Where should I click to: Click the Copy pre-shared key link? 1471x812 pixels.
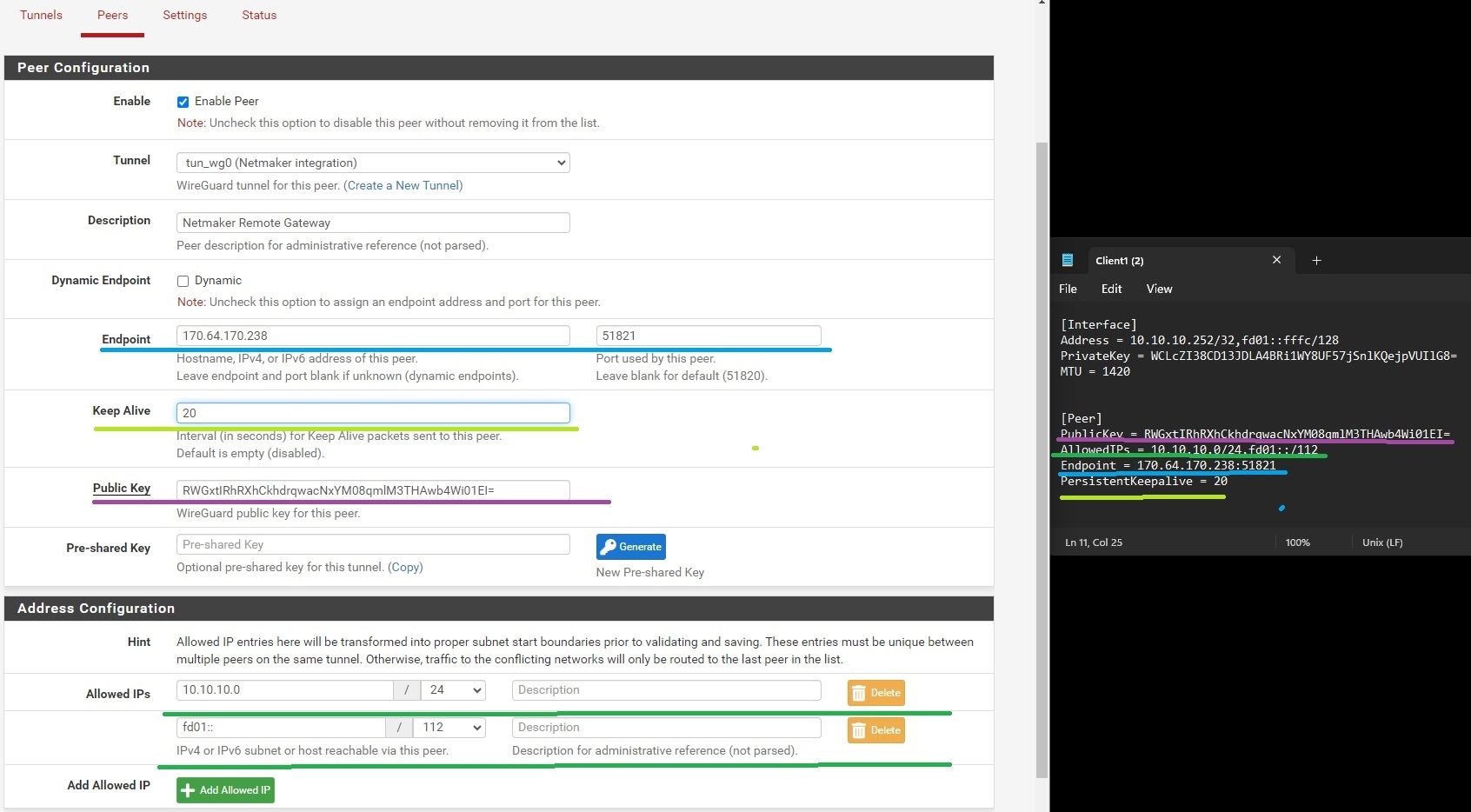[x=405, y=567]
